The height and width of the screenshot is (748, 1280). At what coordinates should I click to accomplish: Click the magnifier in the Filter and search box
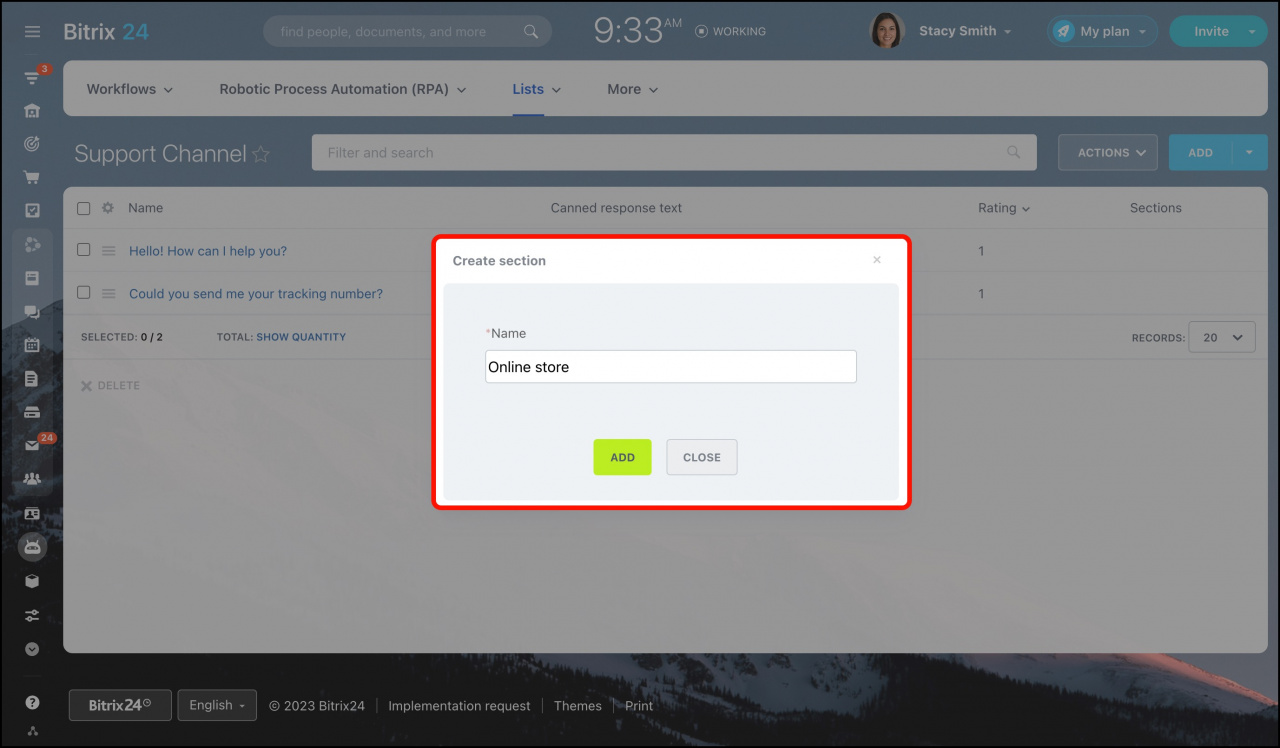point(1014,153)
